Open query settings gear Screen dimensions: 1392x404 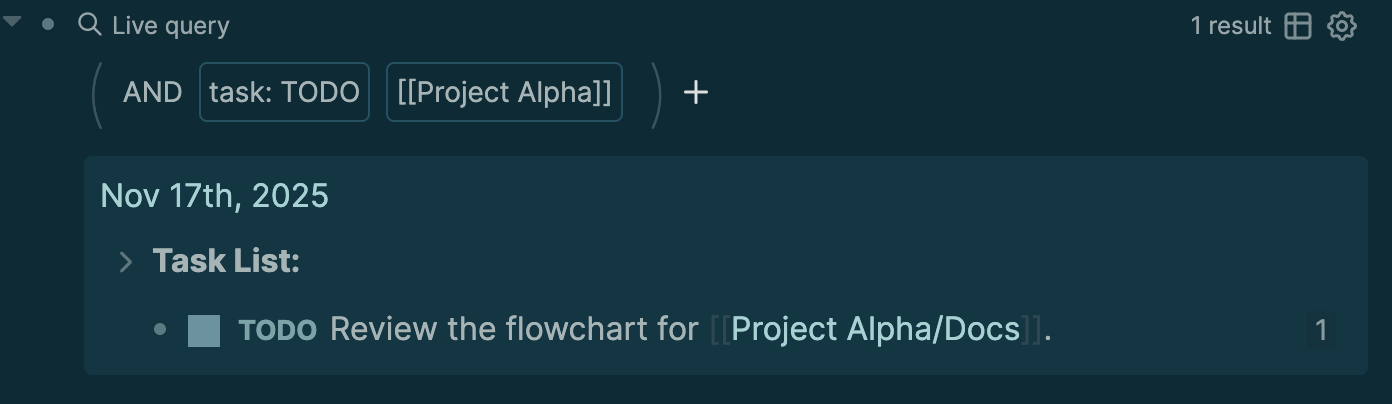pyautogui.click(x=1341, y=26)
